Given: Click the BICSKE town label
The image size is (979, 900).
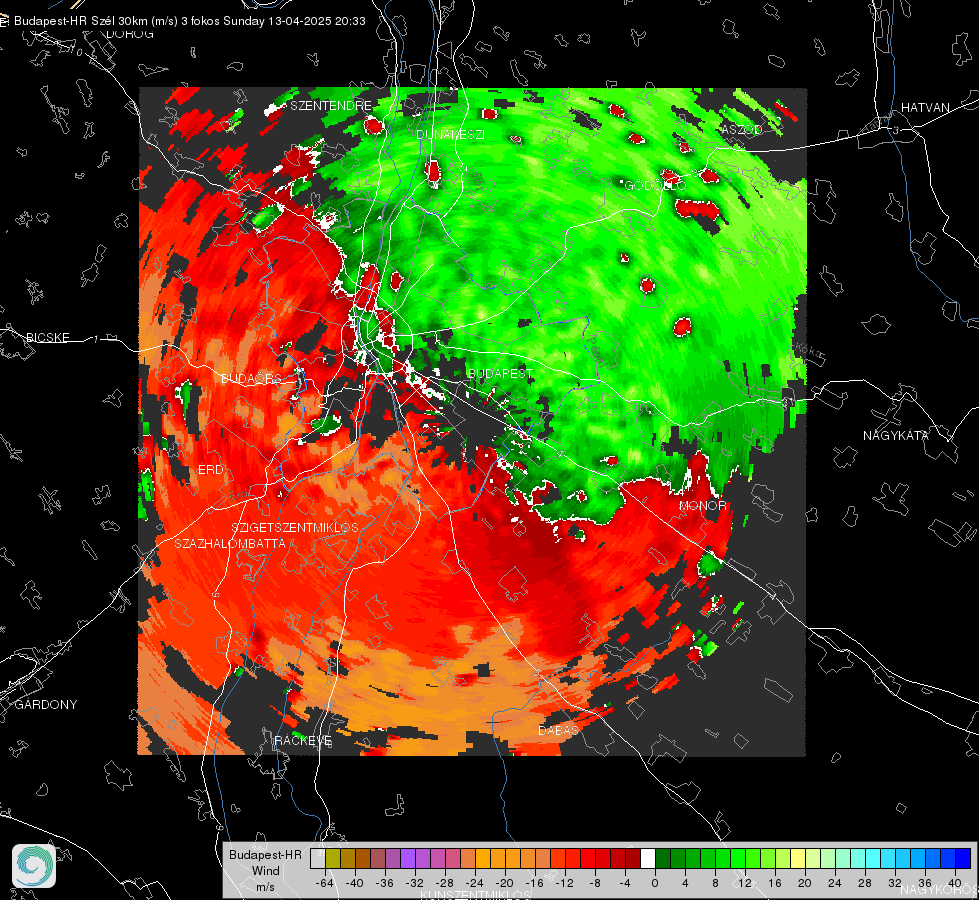Looking at the screenshot, I should [x=47, y=337].
